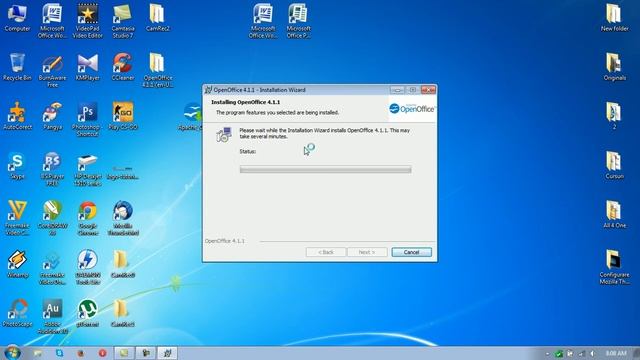Select the blue Freemake Video Downloader shortcut
Image resolution: width=640 pixels, height=360 pixels.
click(52, 267)
